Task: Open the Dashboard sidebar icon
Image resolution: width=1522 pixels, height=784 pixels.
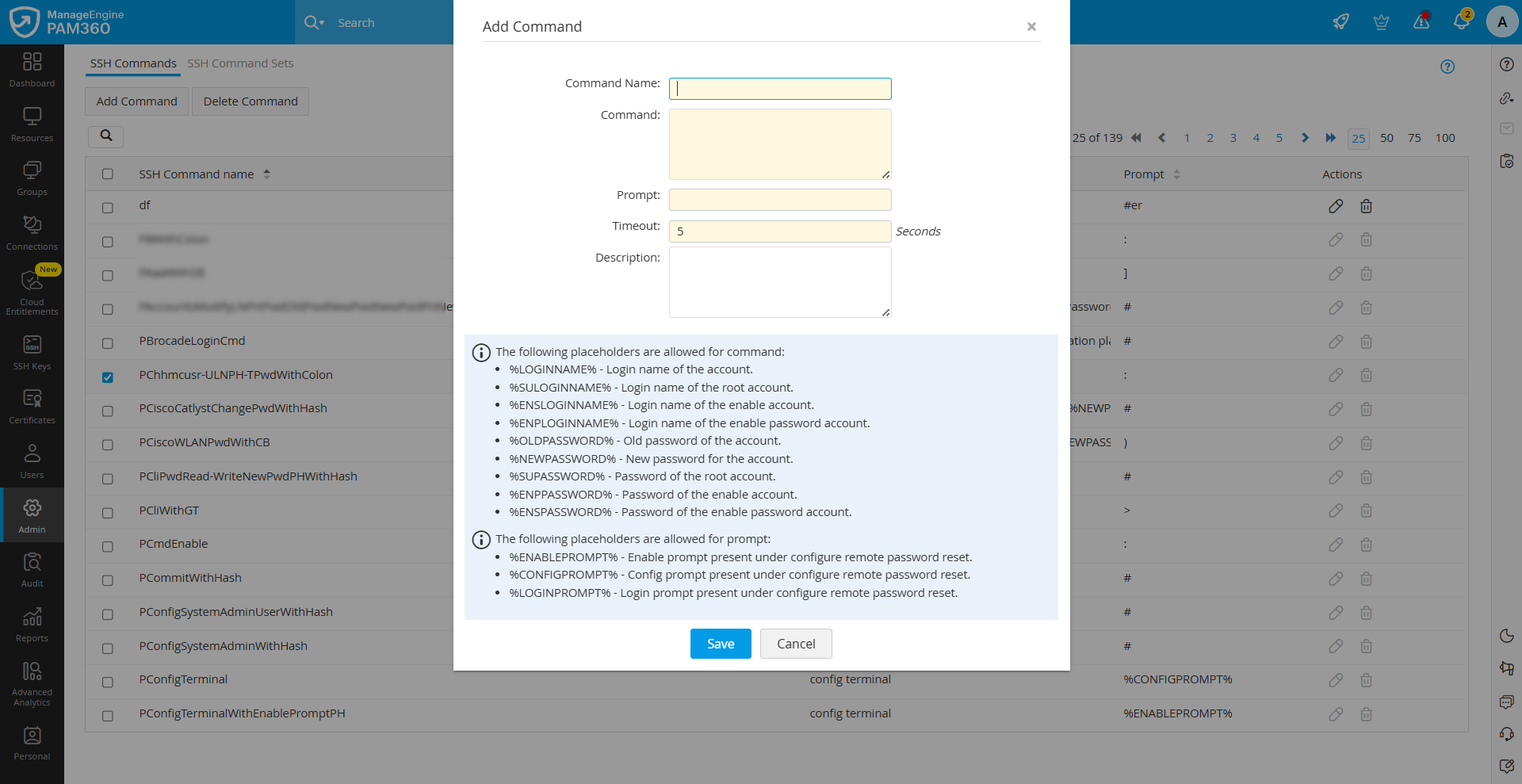Action: (x=32, y=70)
